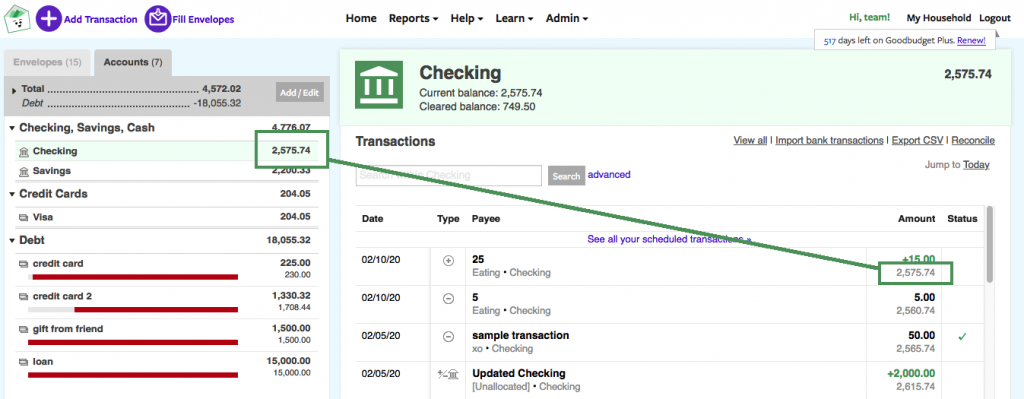Screen dimensions: 1024x399
Task: Click the plus type icon on transaction 25
Action: click(448, 260)
